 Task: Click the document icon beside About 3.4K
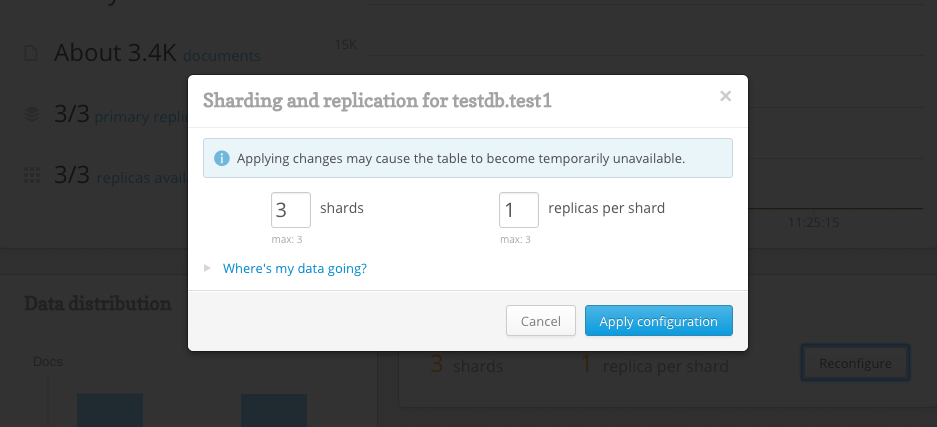[30, 53]
